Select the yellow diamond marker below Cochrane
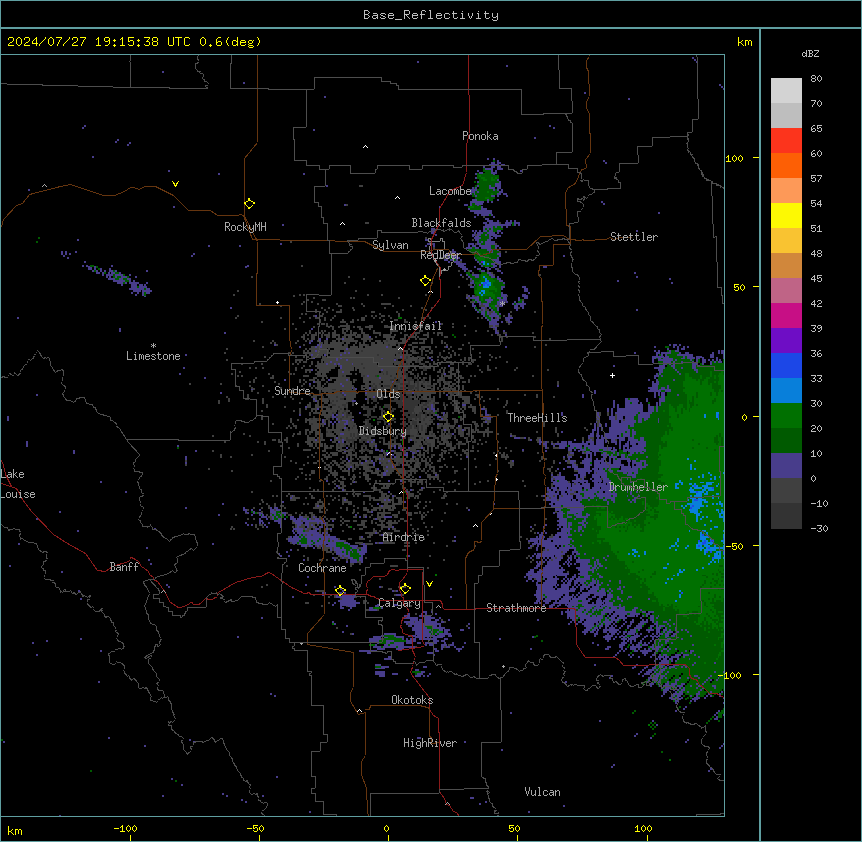Viewport: 862px width, 842px height. click(x=340, y=591)
